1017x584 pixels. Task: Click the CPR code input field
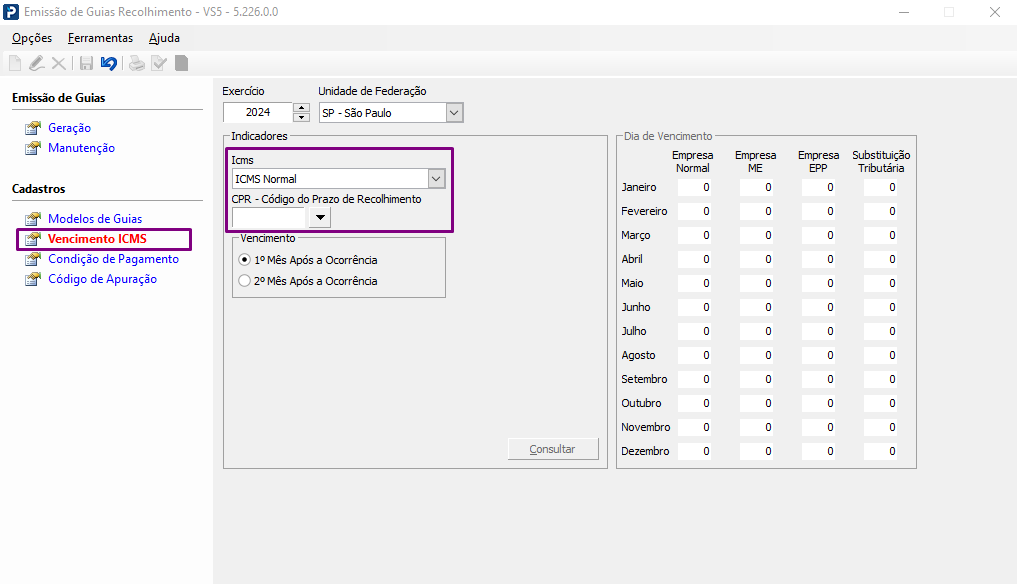click(269, 217)
